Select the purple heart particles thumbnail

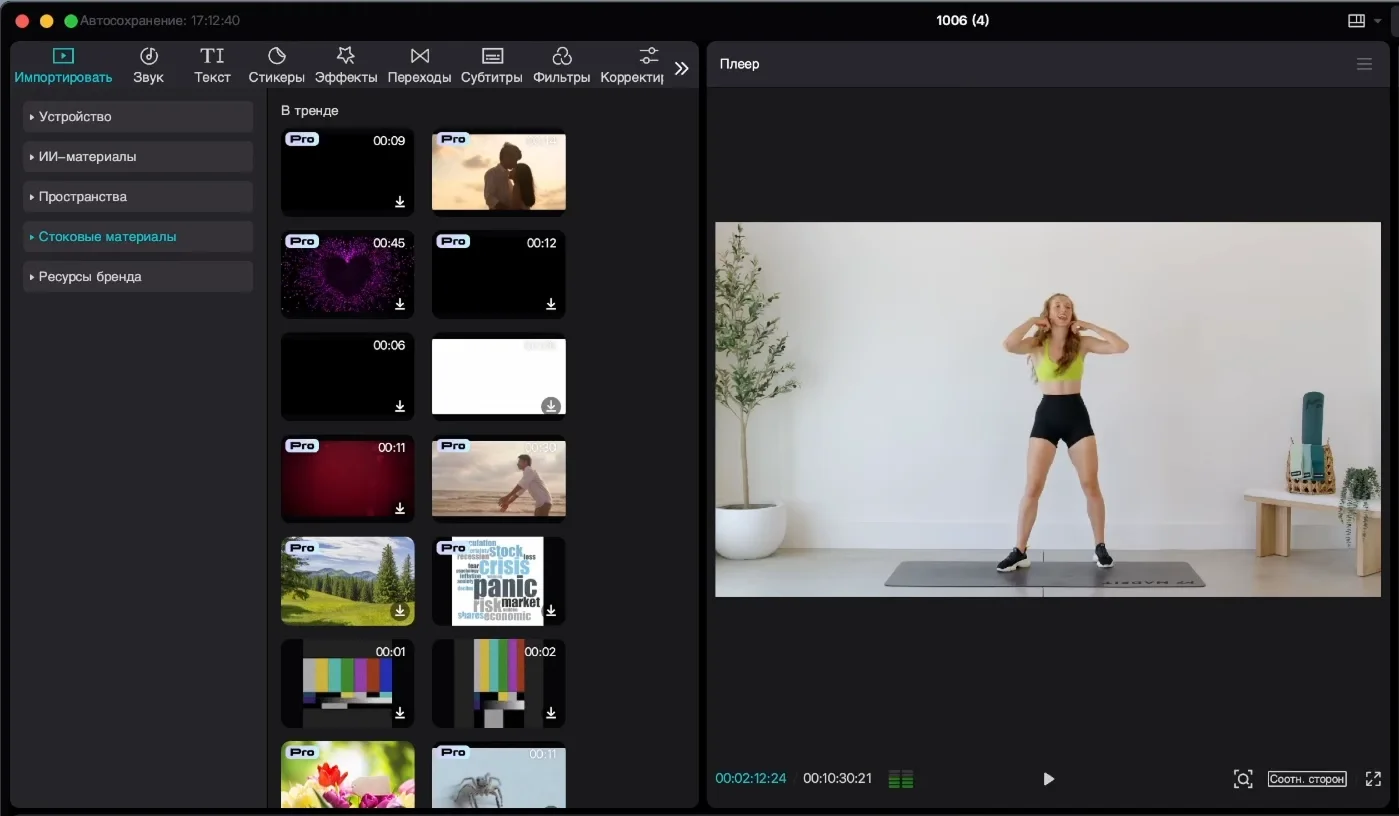click(x=347, y=274)
